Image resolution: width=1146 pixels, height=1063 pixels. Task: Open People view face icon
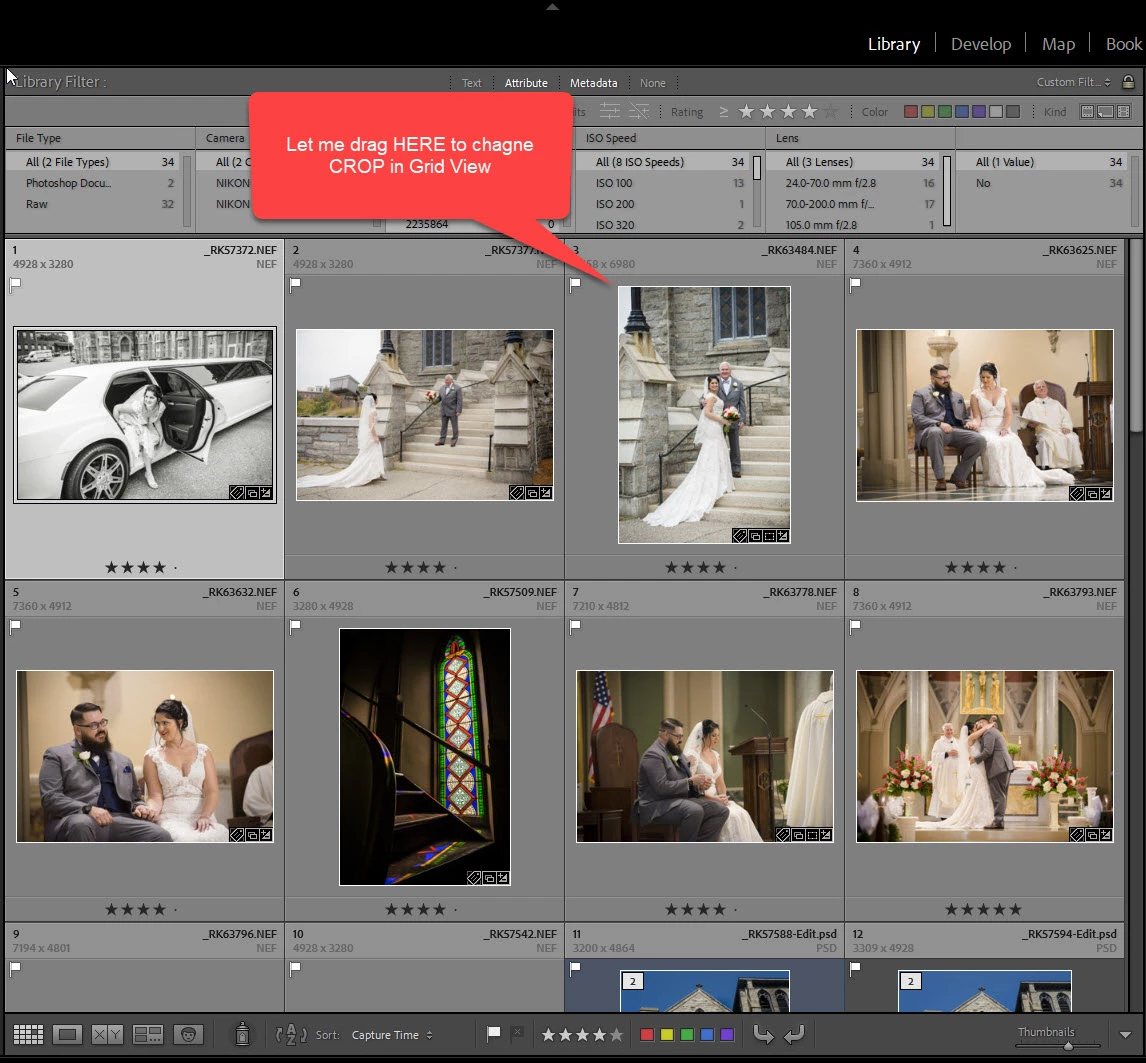[x=188, y=1034]
